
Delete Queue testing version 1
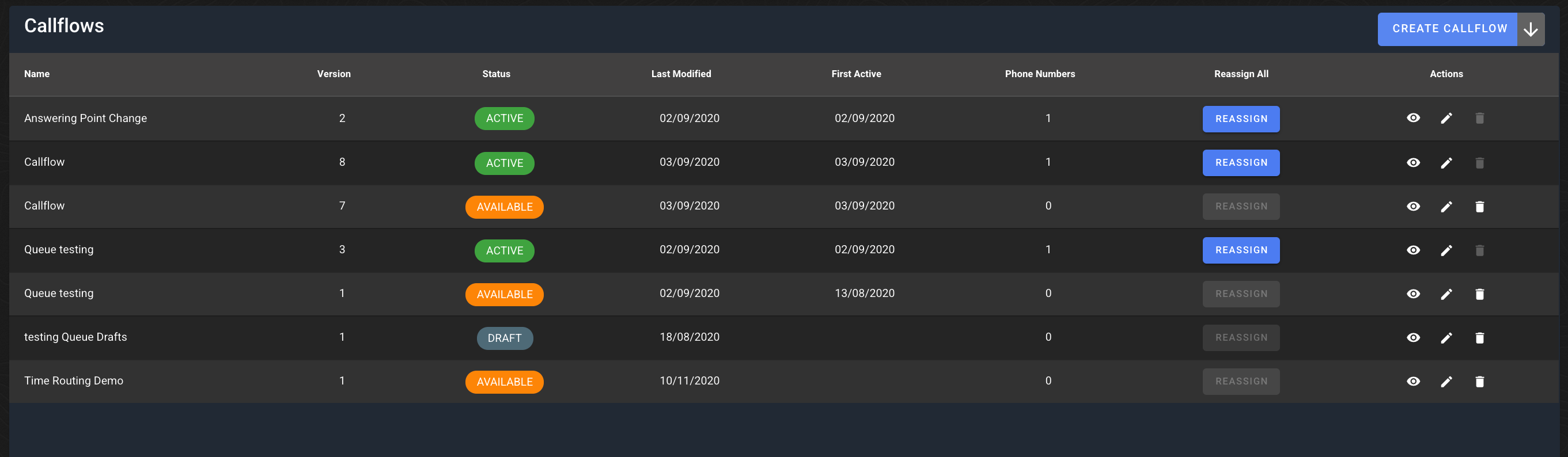pos(1479,294)
